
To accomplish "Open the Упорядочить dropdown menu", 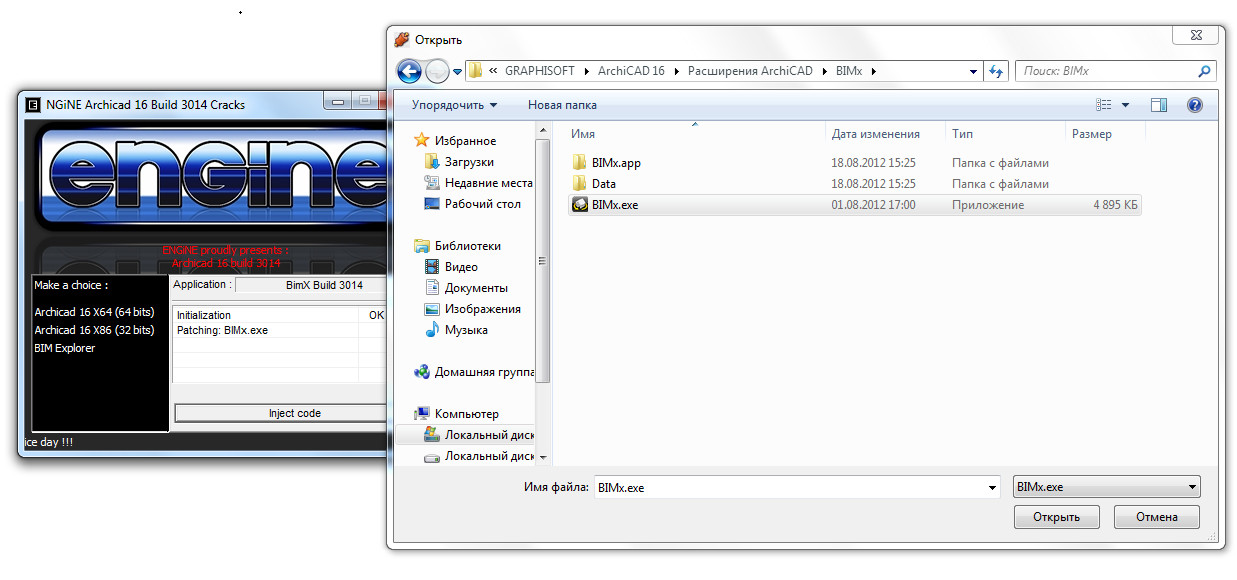I will point(454,105).
